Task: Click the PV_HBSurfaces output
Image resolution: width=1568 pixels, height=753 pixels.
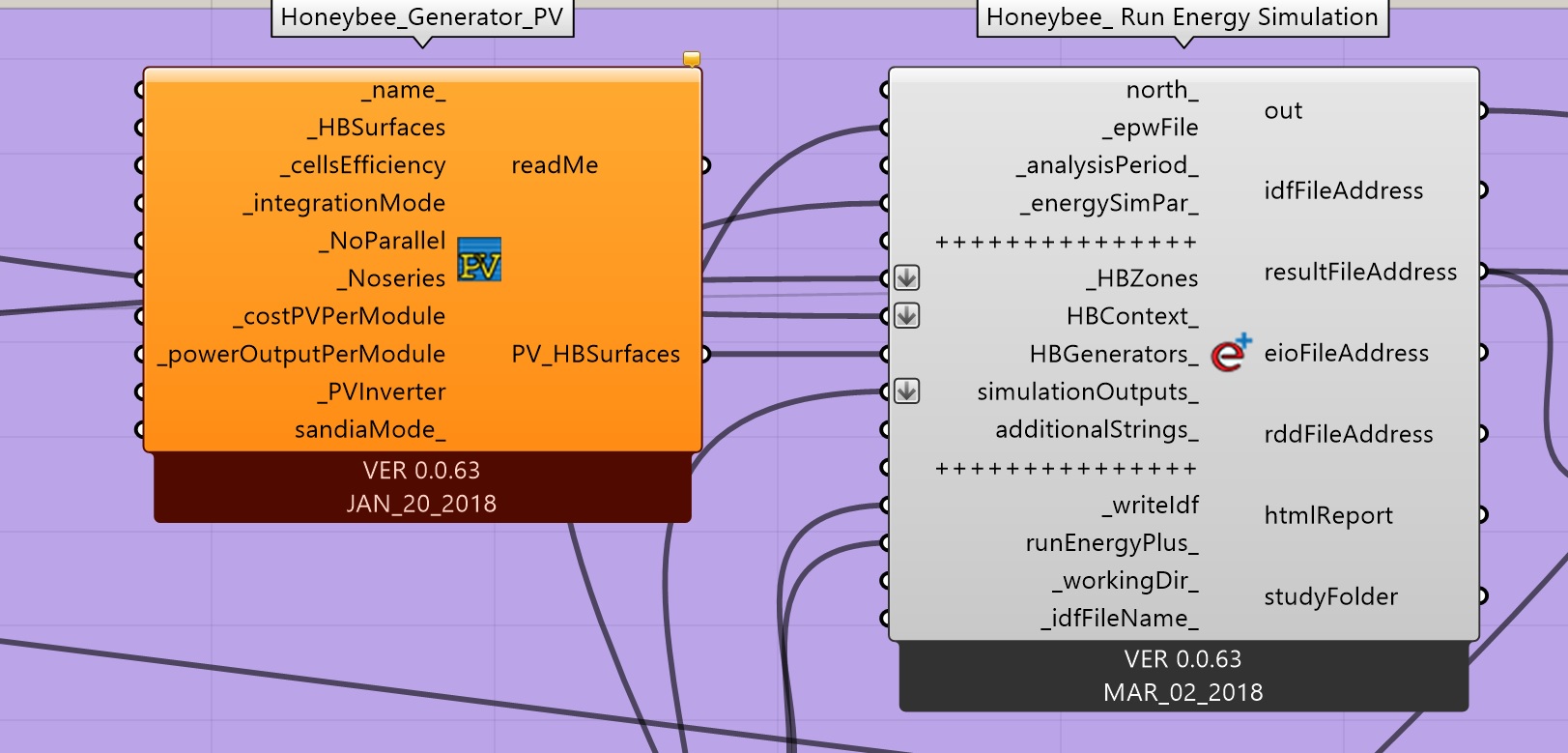Action: [596, 354]
